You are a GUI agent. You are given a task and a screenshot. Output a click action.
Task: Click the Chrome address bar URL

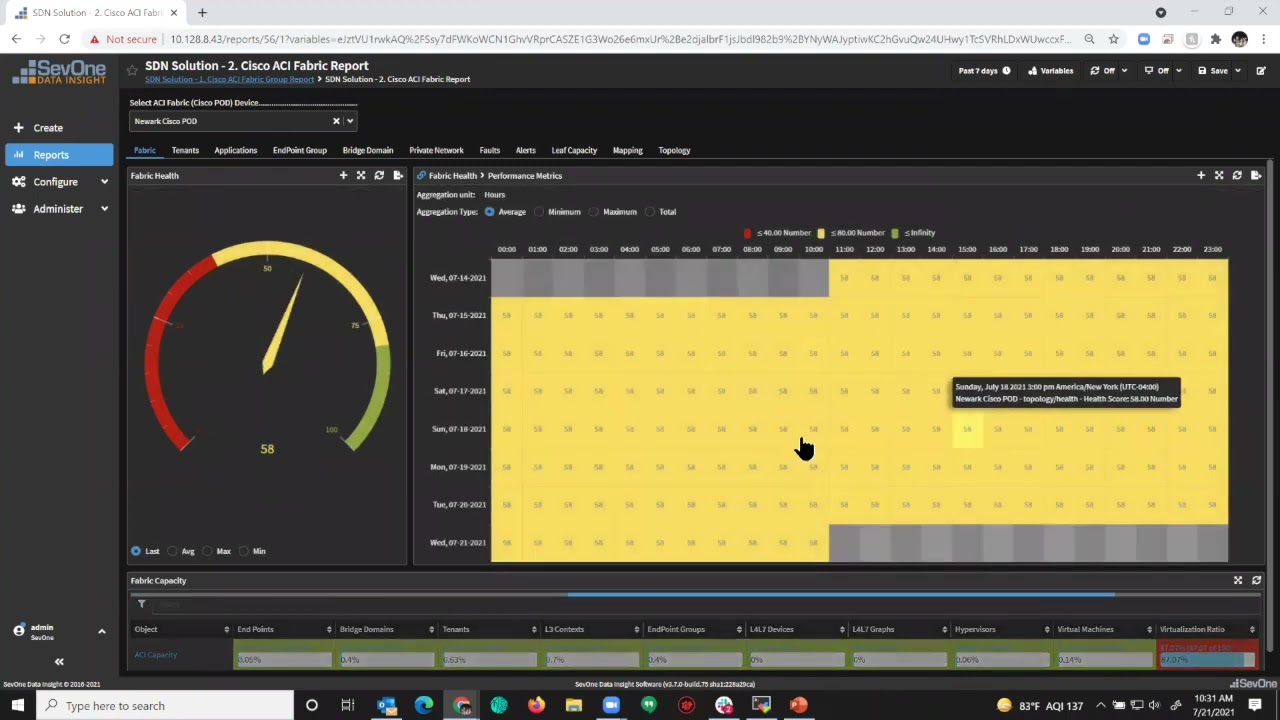pos(620,39)
